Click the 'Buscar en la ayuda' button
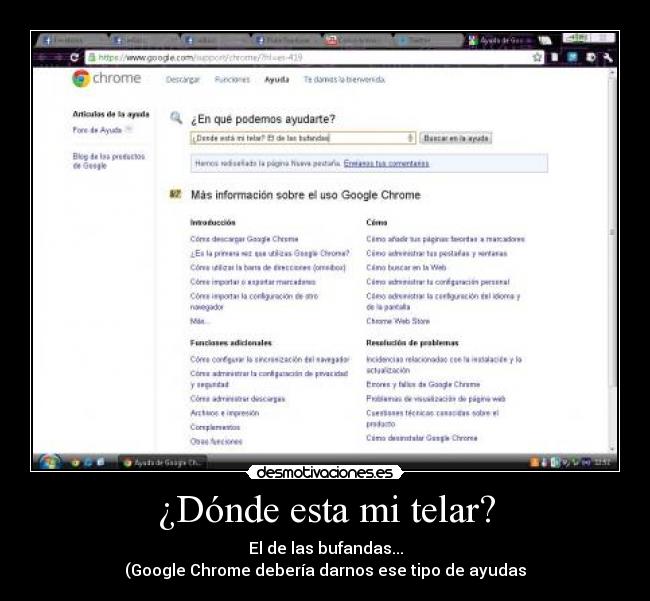Viewport: 650px width, 601px height. 456,138
